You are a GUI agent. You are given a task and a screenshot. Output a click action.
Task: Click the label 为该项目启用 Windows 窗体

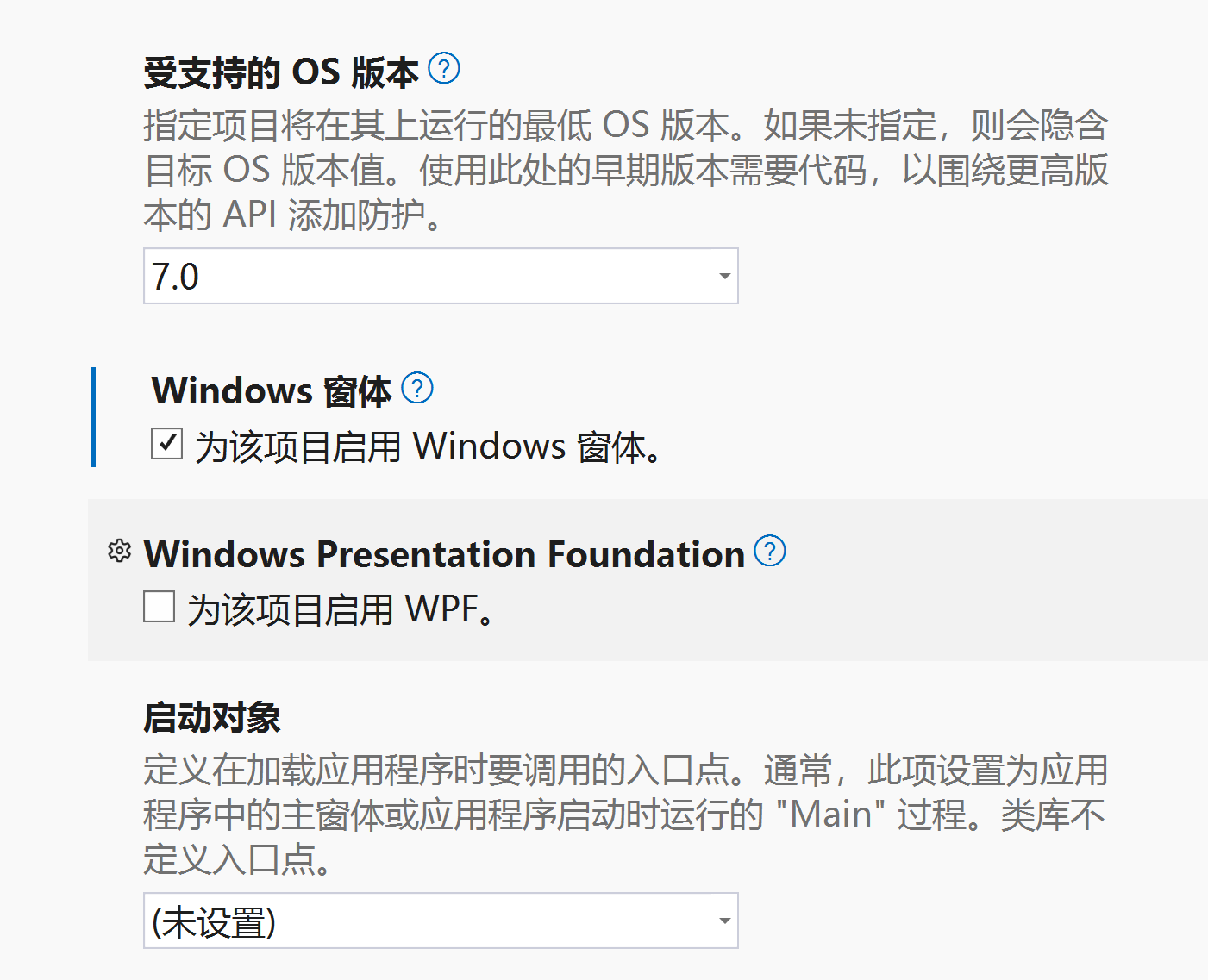pyautogui.click(x=429, y=446)
